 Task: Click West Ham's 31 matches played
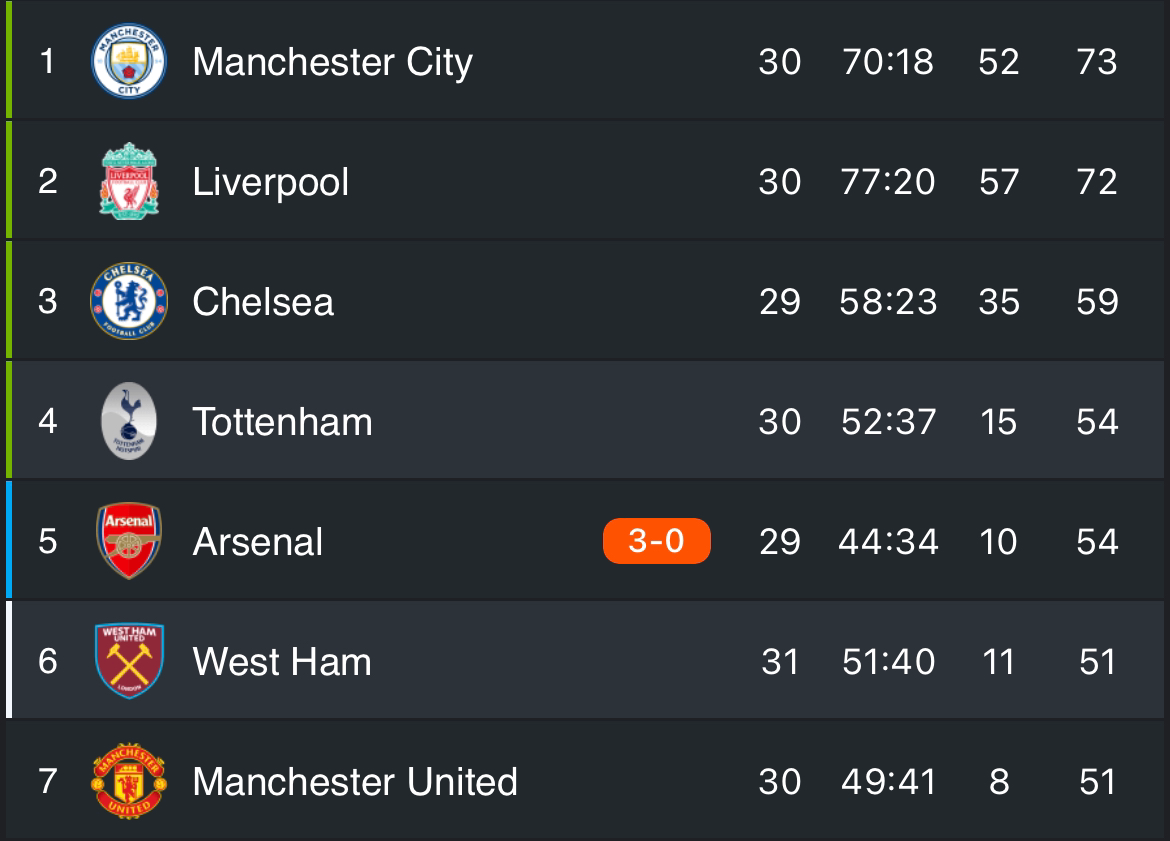[x=780, y=662]
